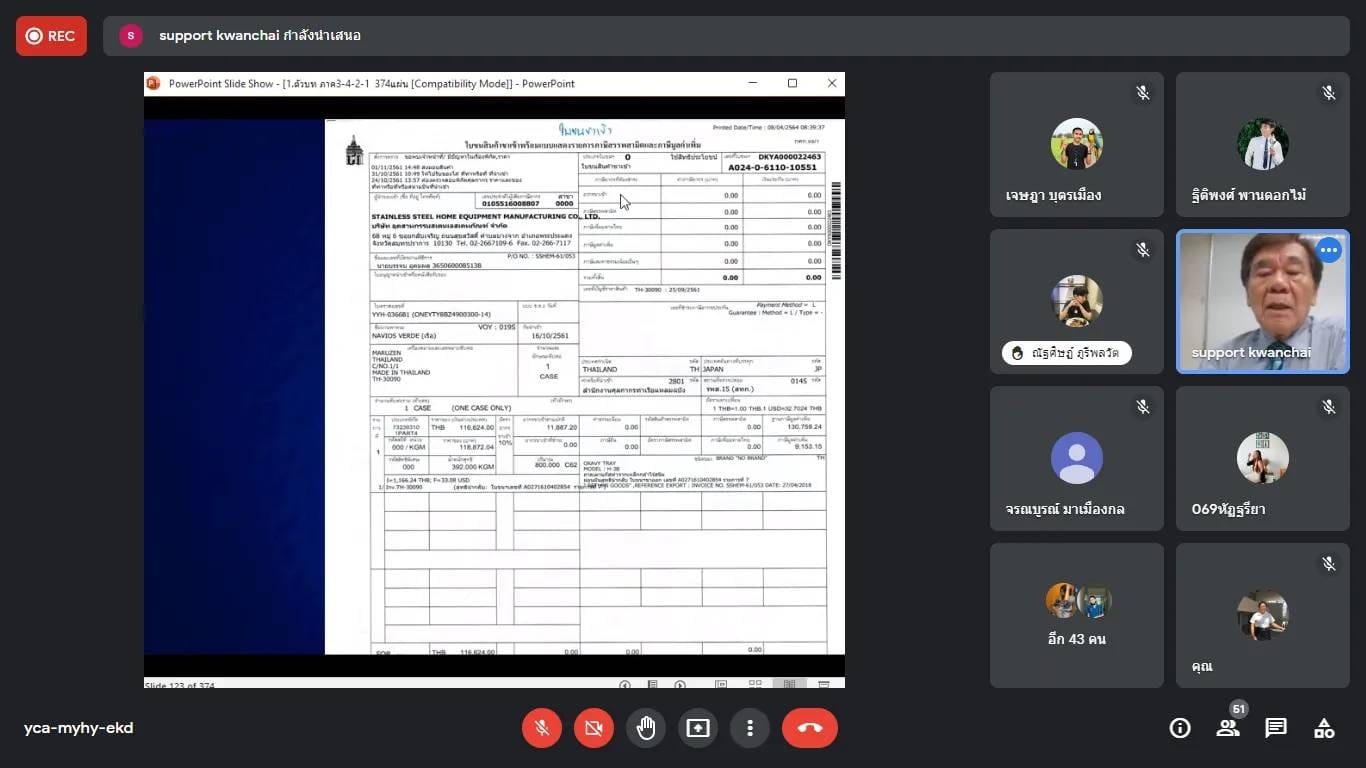The width and height of the screenshot is (1366, 768).
Task: Click the yca-myhy-ekd meeting code
Action: (x=79, y=728)
